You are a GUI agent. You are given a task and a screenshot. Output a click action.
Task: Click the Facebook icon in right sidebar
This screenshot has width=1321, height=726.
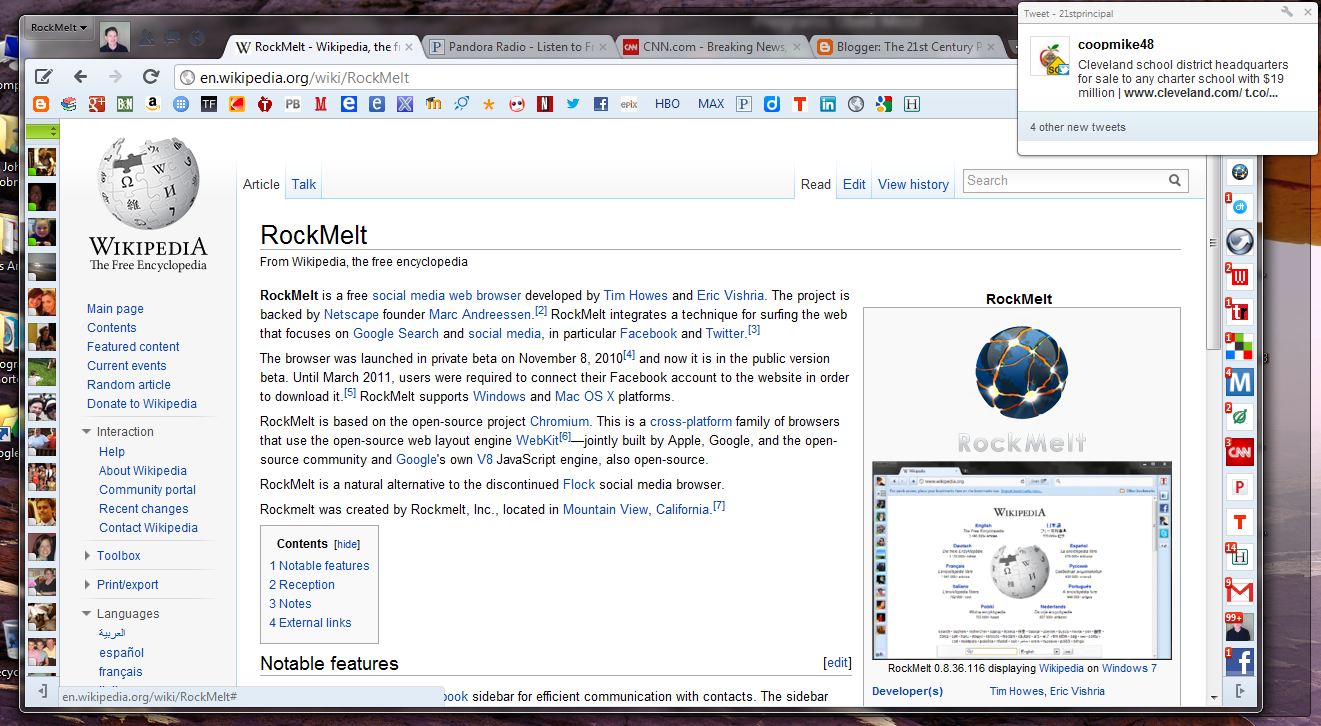tap(1240, 661)
